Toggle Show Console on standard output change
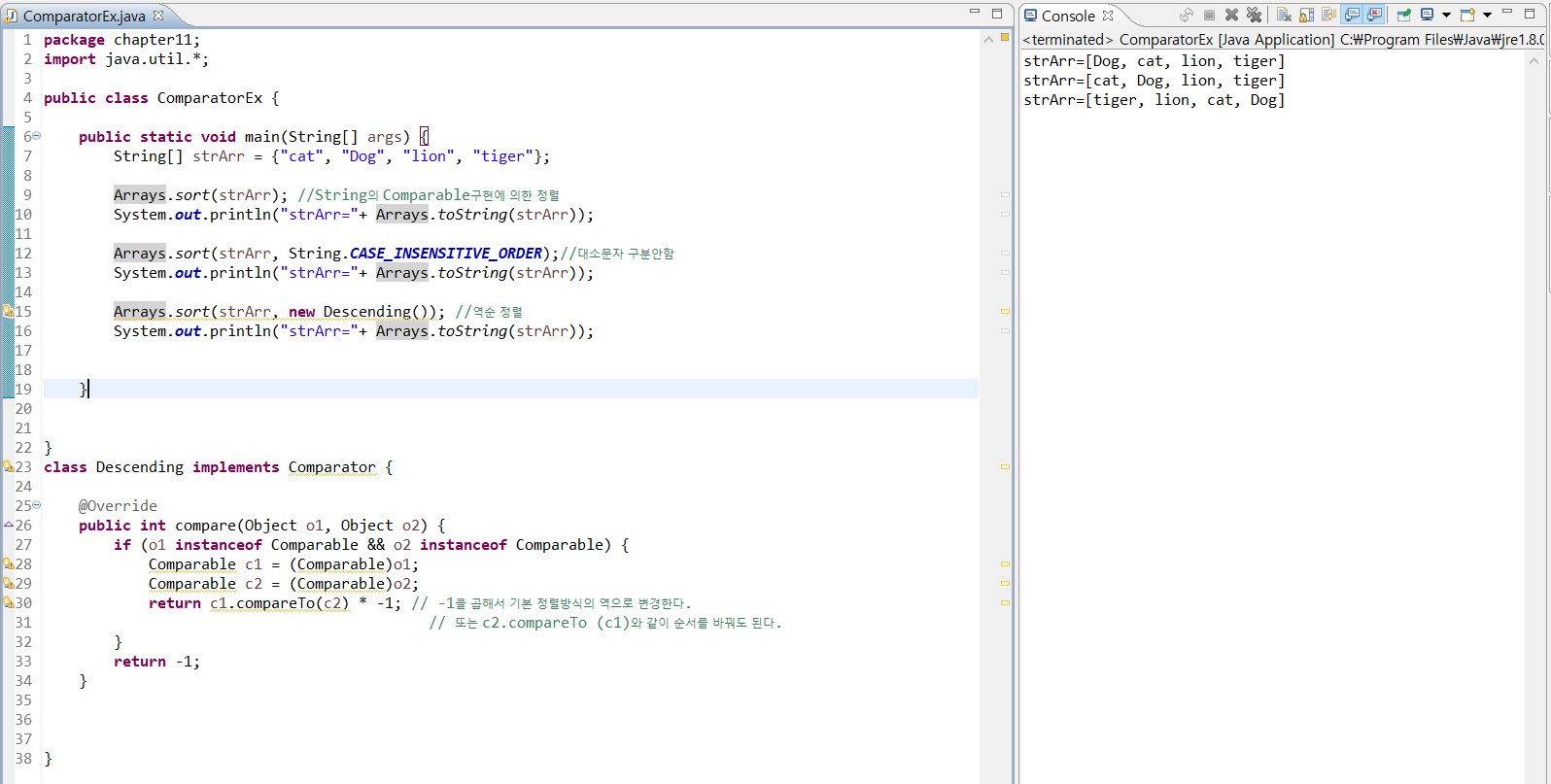Image resolution: width=1551 pixels, height=784 pixels. point(1352,15)
